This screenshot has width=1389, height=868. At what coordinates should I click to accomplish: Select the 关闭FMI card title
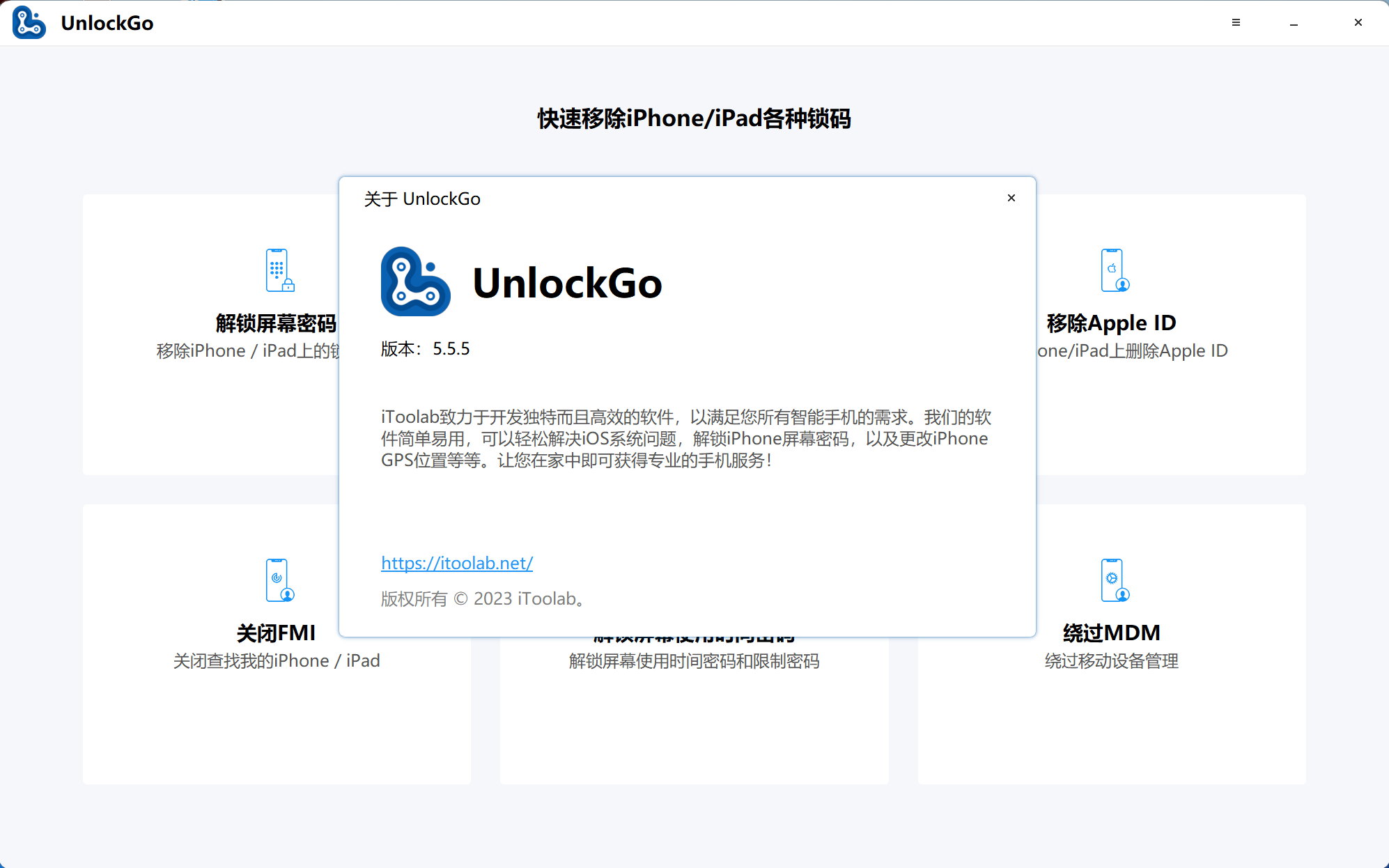coord(276,633)
